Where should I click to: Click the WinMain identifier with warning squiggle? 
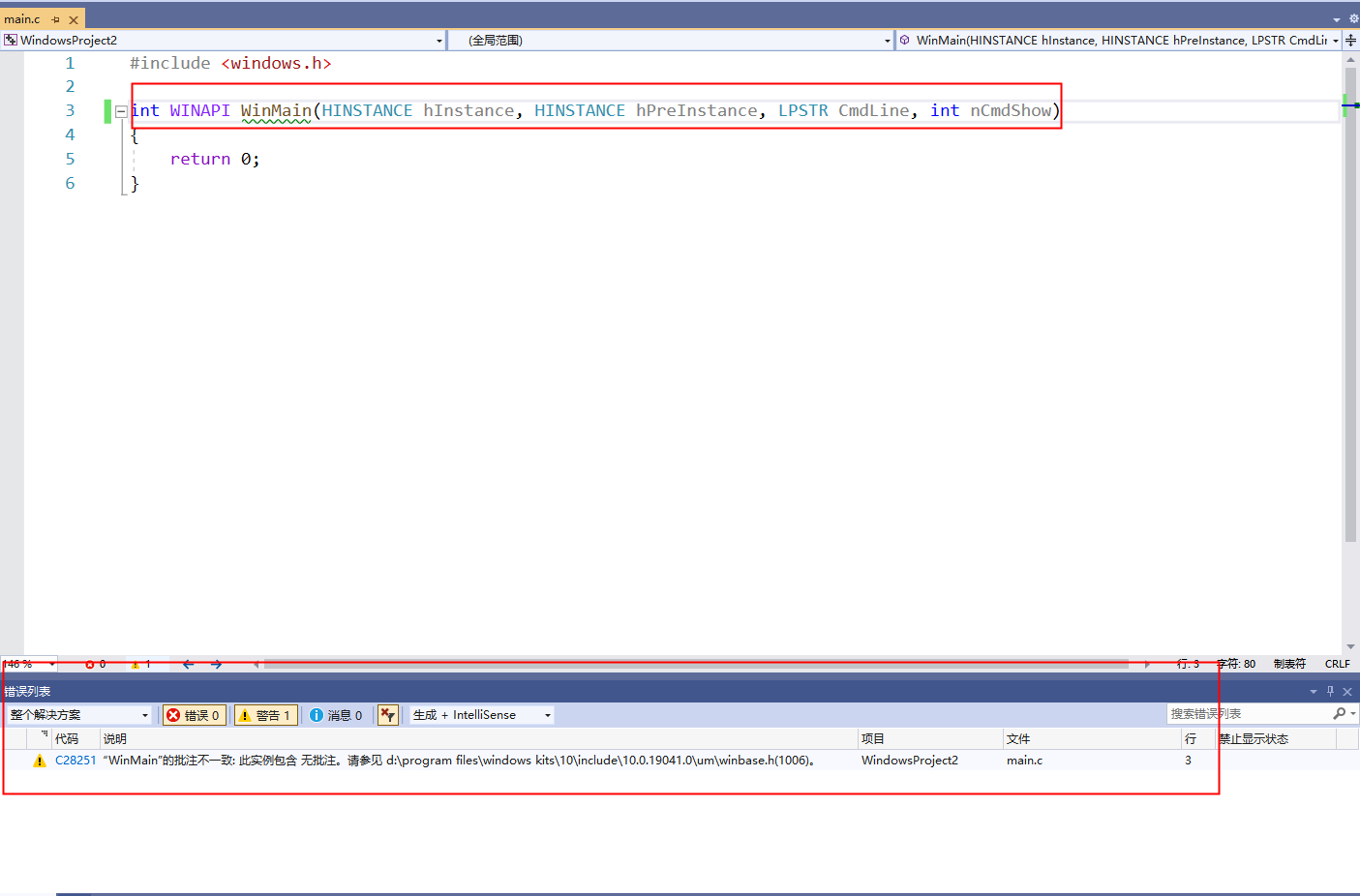(276, 111)
